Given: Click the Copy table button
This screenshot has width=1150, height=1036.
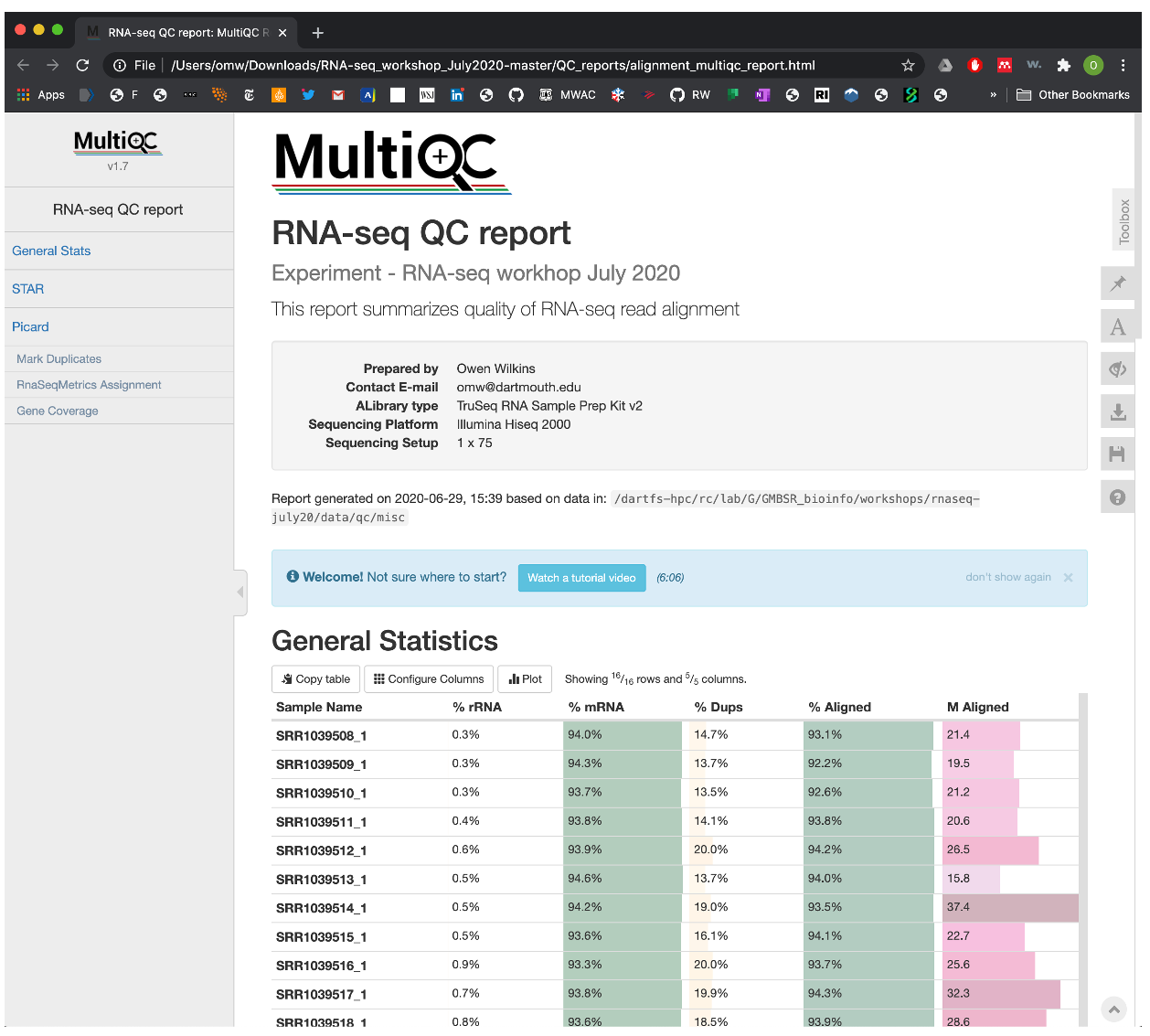Looking at the screenshot, I should point(316,679).
